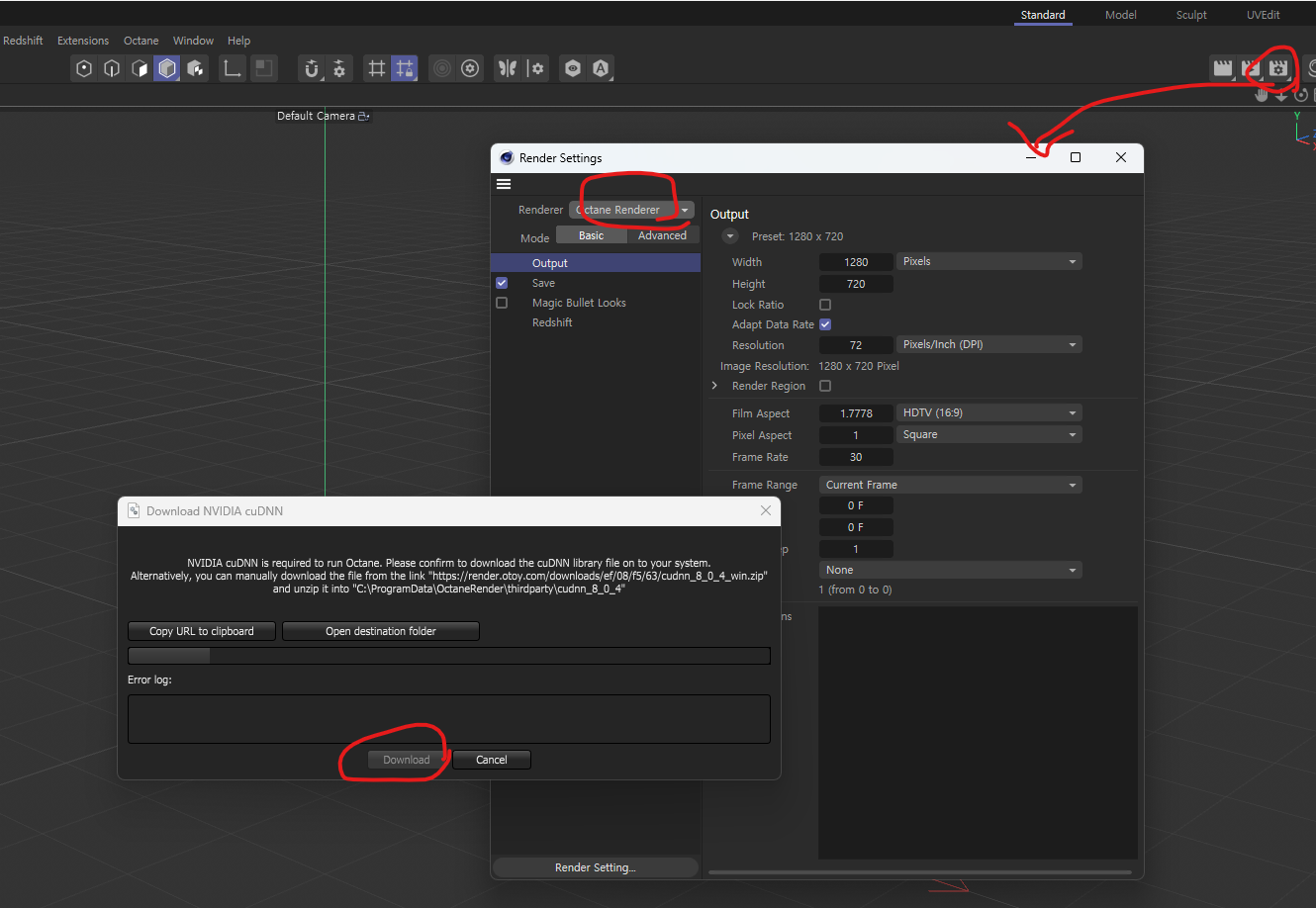This screenshot has height=908, width=1316.
Task: Click the Render Setting... button
Action: (x=595, y=867)
